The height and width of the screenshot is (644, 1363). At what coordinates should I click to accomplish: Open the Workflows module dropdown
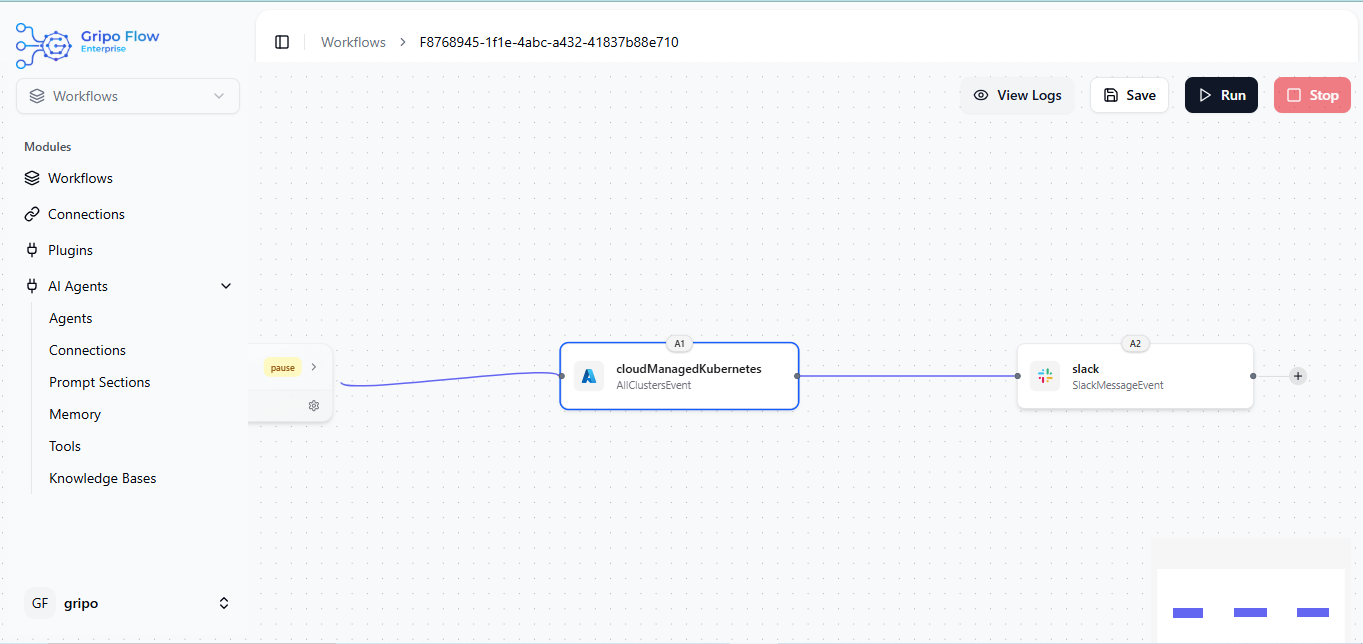point(128,96)
